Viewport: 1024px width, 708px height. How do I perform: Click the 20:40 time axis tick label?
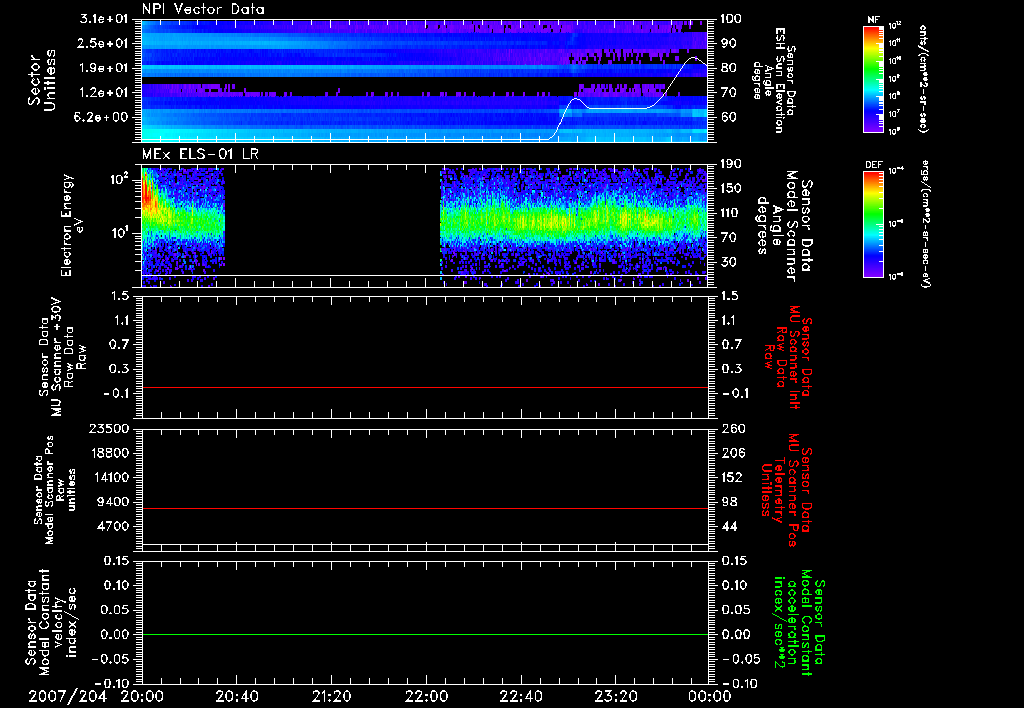point(237,696)
